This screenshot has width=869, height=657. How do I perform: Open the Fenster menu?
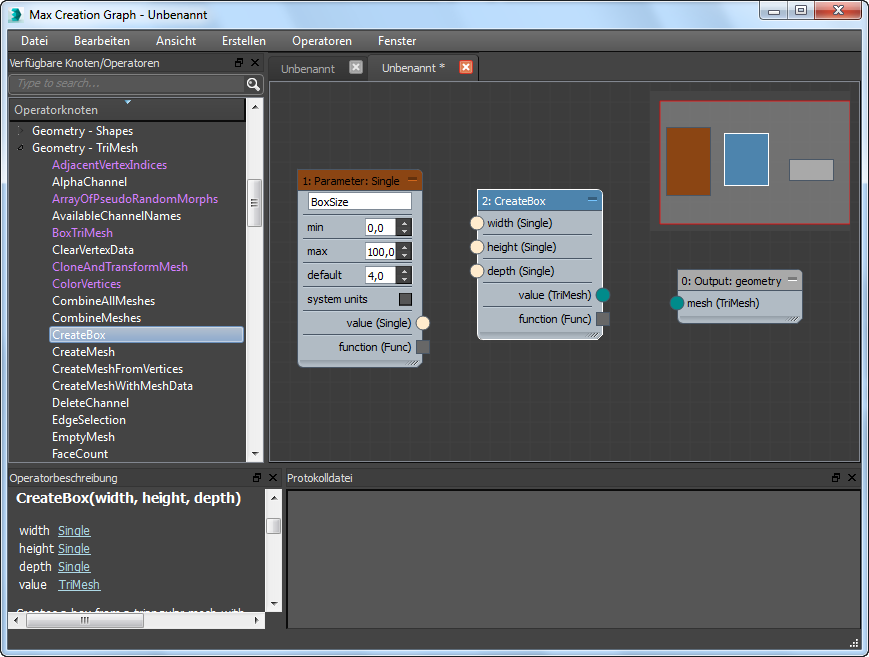click(x=397, y=41)
